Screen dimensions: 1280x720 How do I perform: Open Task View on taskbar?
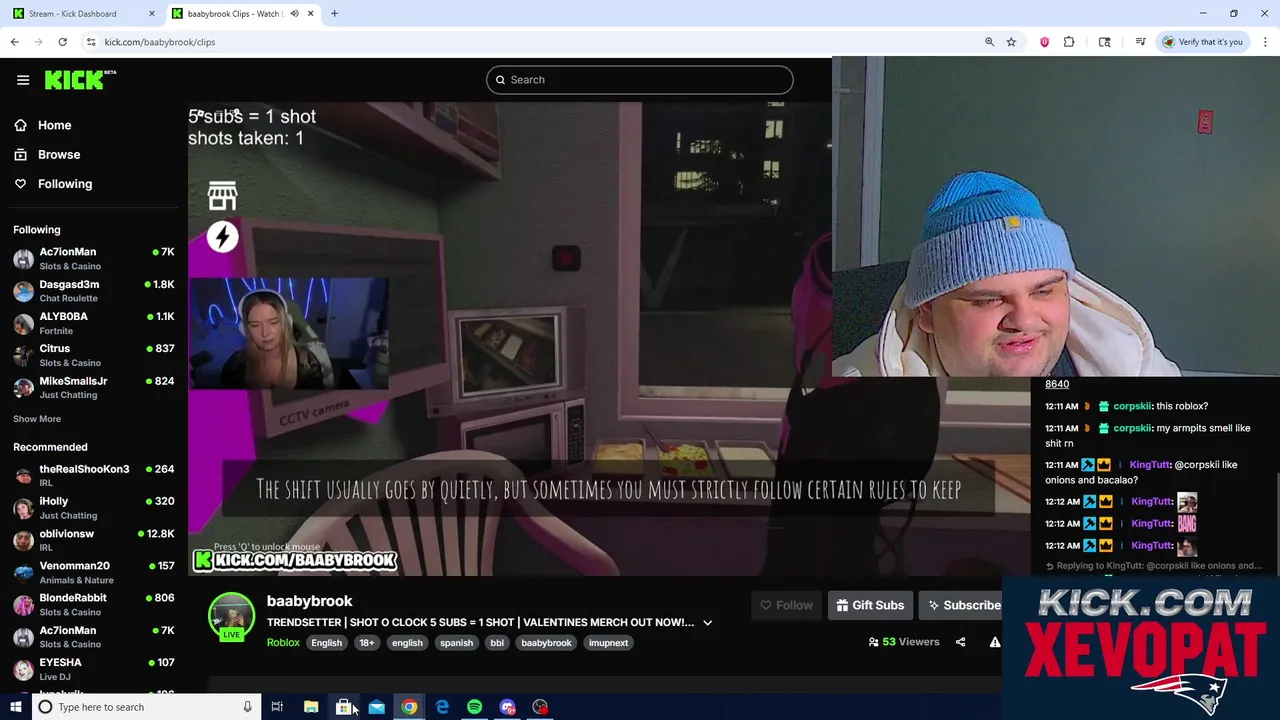pyautogui.click(x=277, y=707)
